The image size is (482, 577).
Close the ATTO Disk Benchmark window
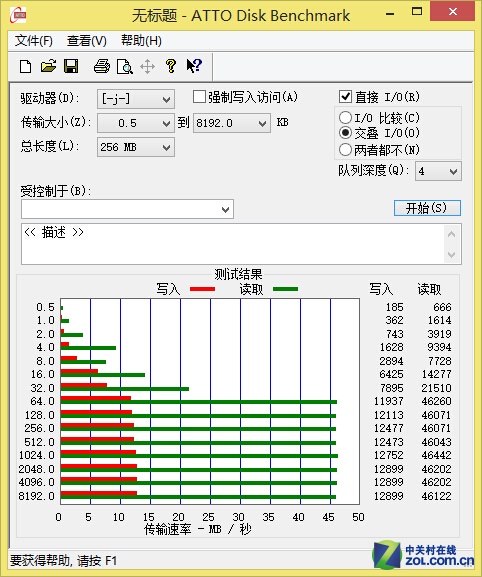click(453, 12)
